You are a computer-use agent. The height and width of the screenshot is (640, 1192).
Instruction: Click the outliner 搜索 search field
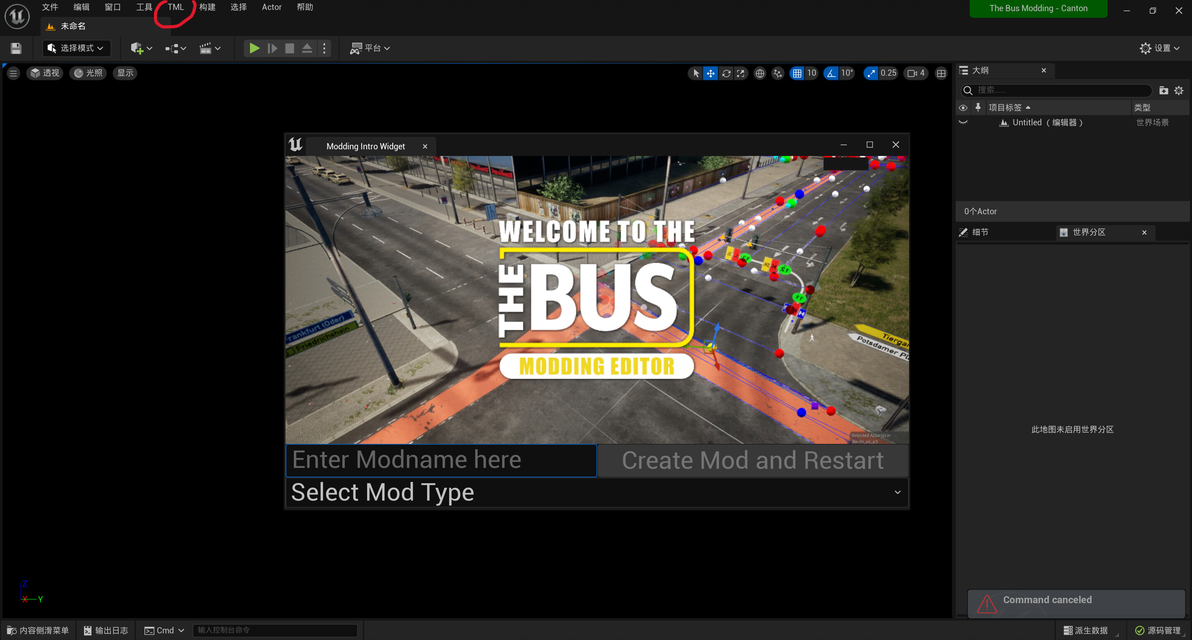point(1057,90)
